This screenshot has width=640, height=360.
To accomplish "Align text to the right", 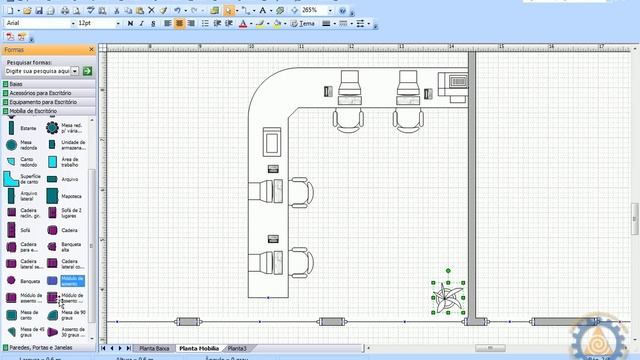I will click(191, 24).
